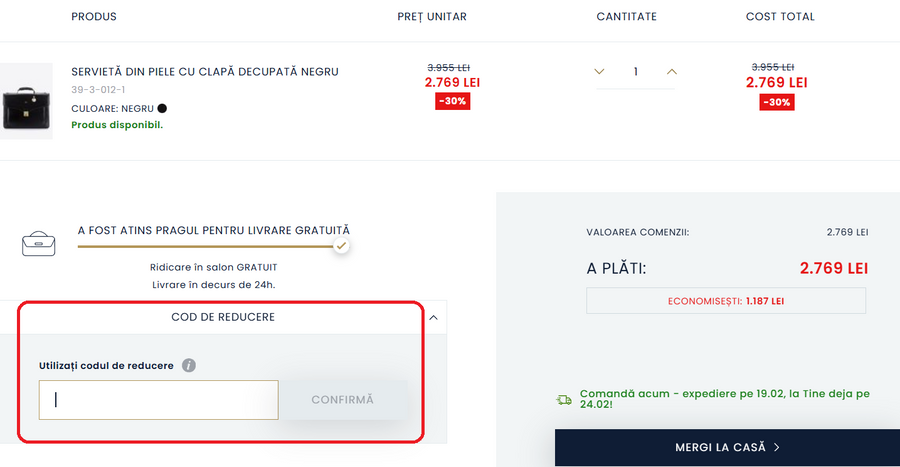Decrease quantity with the down chevron
The width and height of the screenshot is (900, 467).
pos(599,72)
